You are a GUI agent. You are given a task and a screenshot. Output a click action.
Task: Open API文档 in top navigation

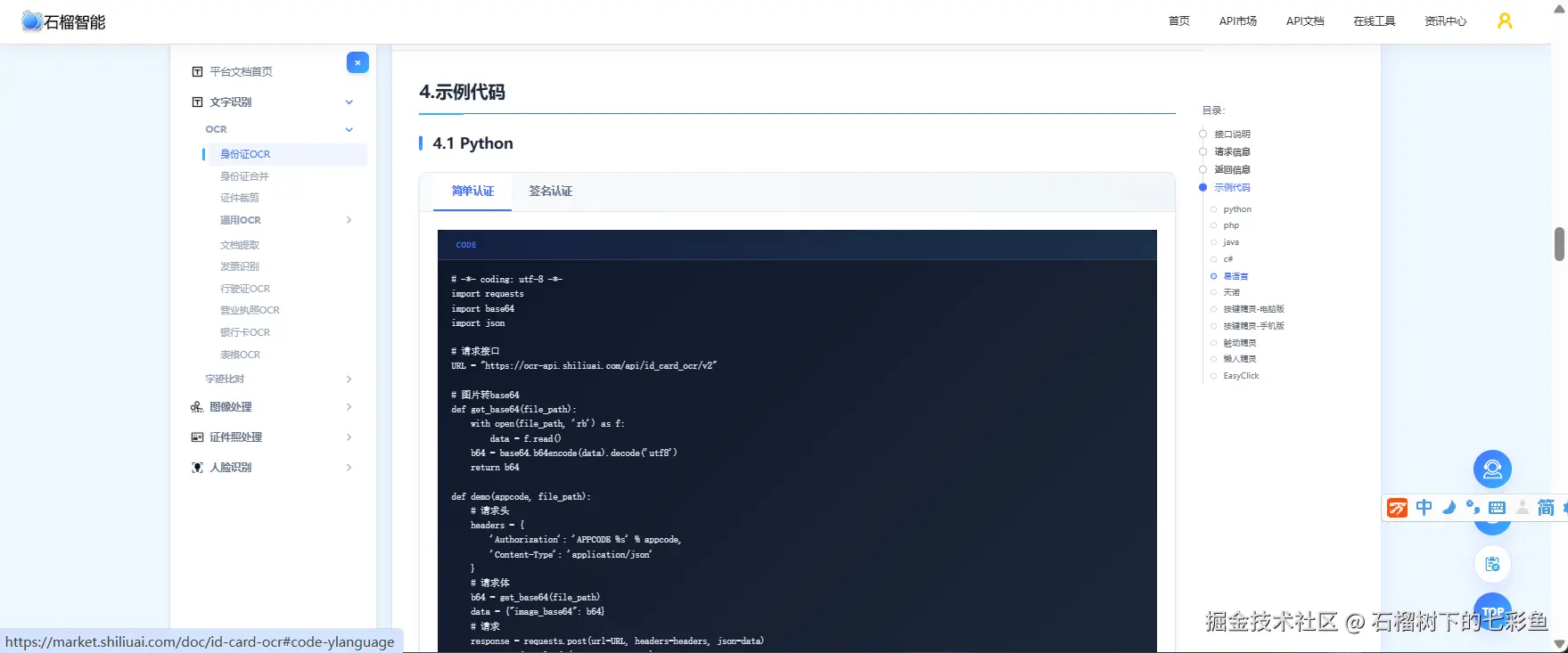[x=1305, y=21]
